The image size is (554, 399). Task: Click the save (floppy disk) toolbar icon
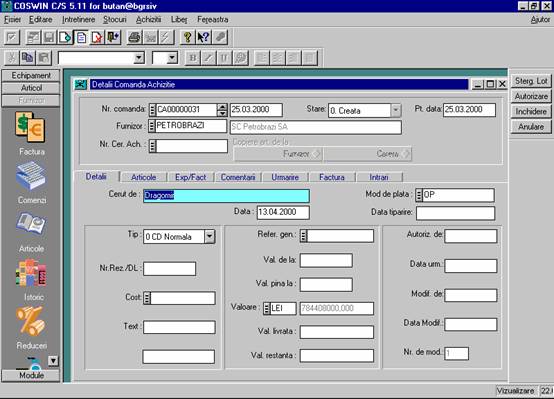49,37
